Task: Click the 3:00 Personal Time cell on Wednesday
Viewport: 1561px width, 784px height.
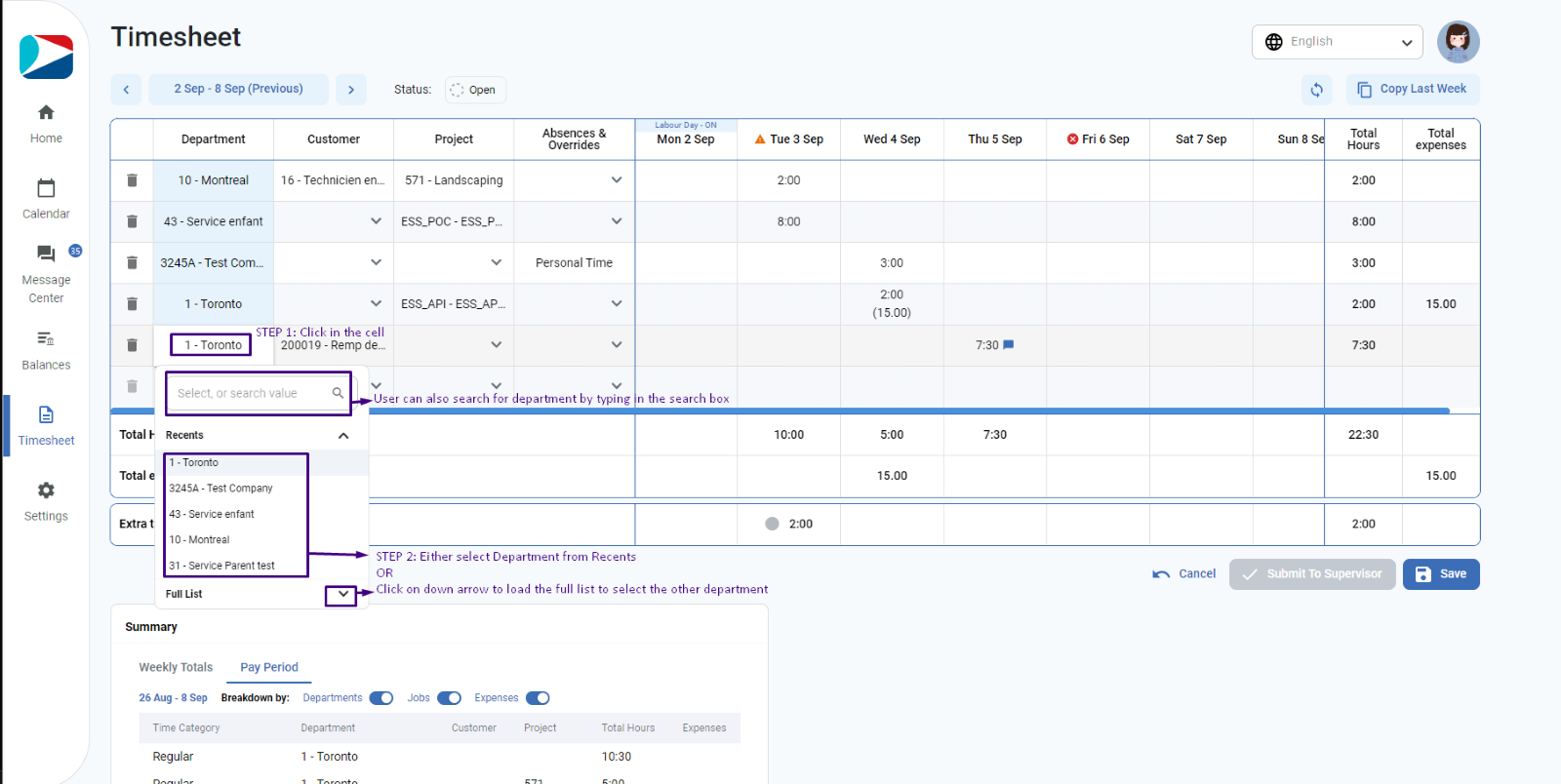Action: click(x=892, y=263)
